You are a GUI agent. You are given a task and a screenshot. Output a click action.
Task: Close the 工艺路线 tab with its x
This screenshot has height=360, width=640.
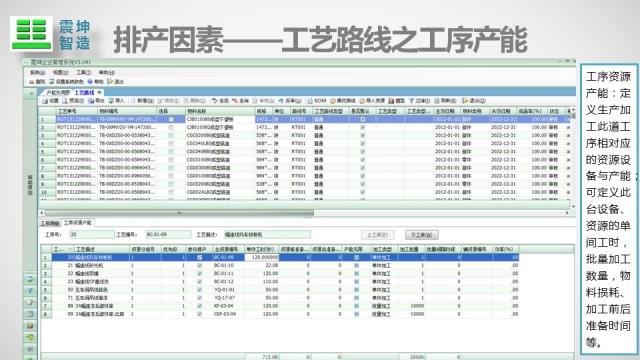tap(99, 93)
